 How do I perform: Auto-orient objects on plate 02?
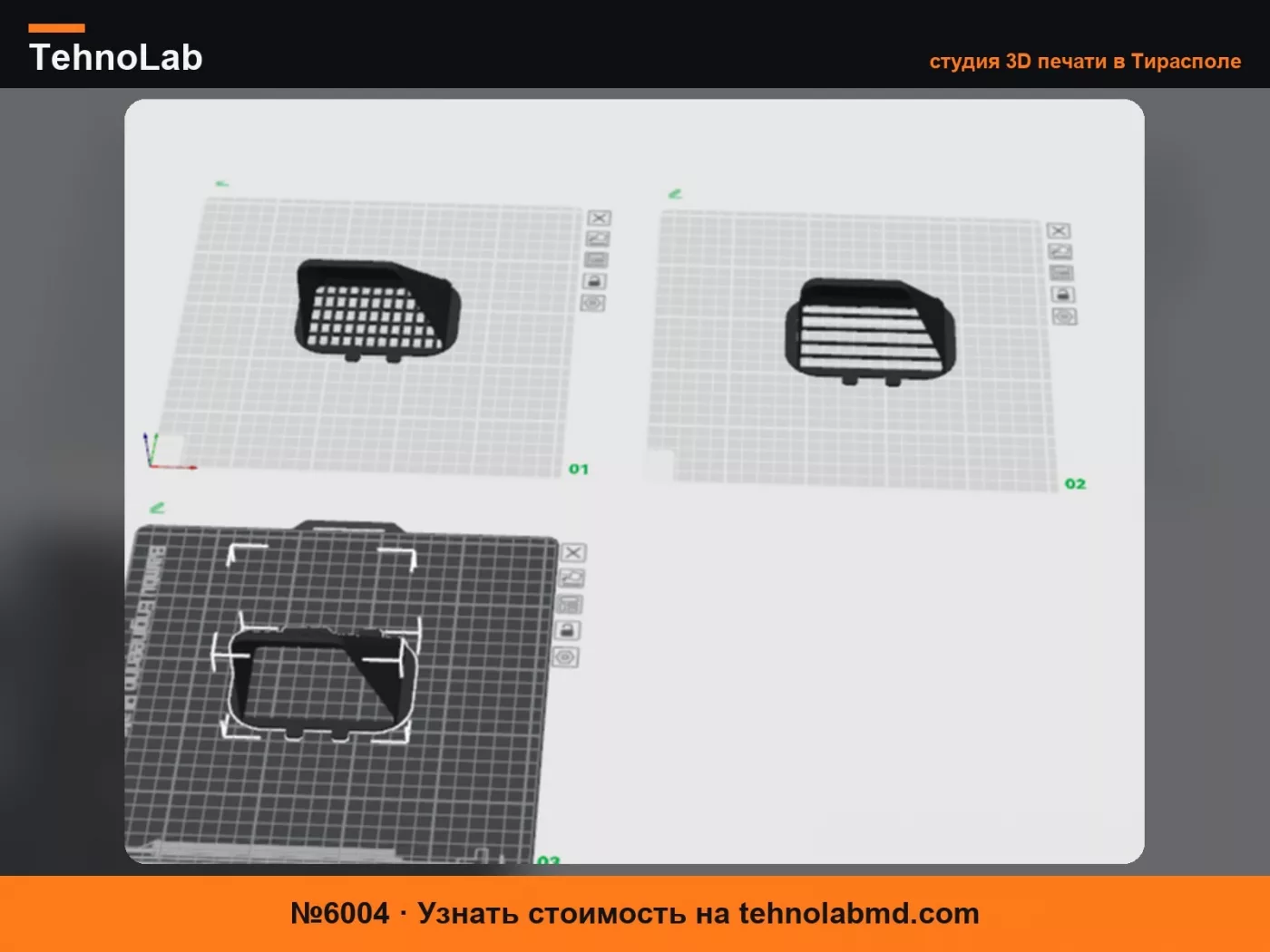[1060, 251]
